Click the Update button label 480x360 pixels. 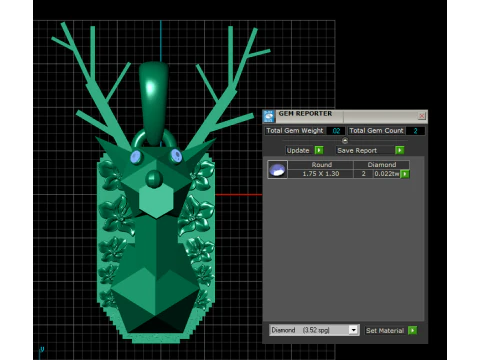[x=298, y=151]
